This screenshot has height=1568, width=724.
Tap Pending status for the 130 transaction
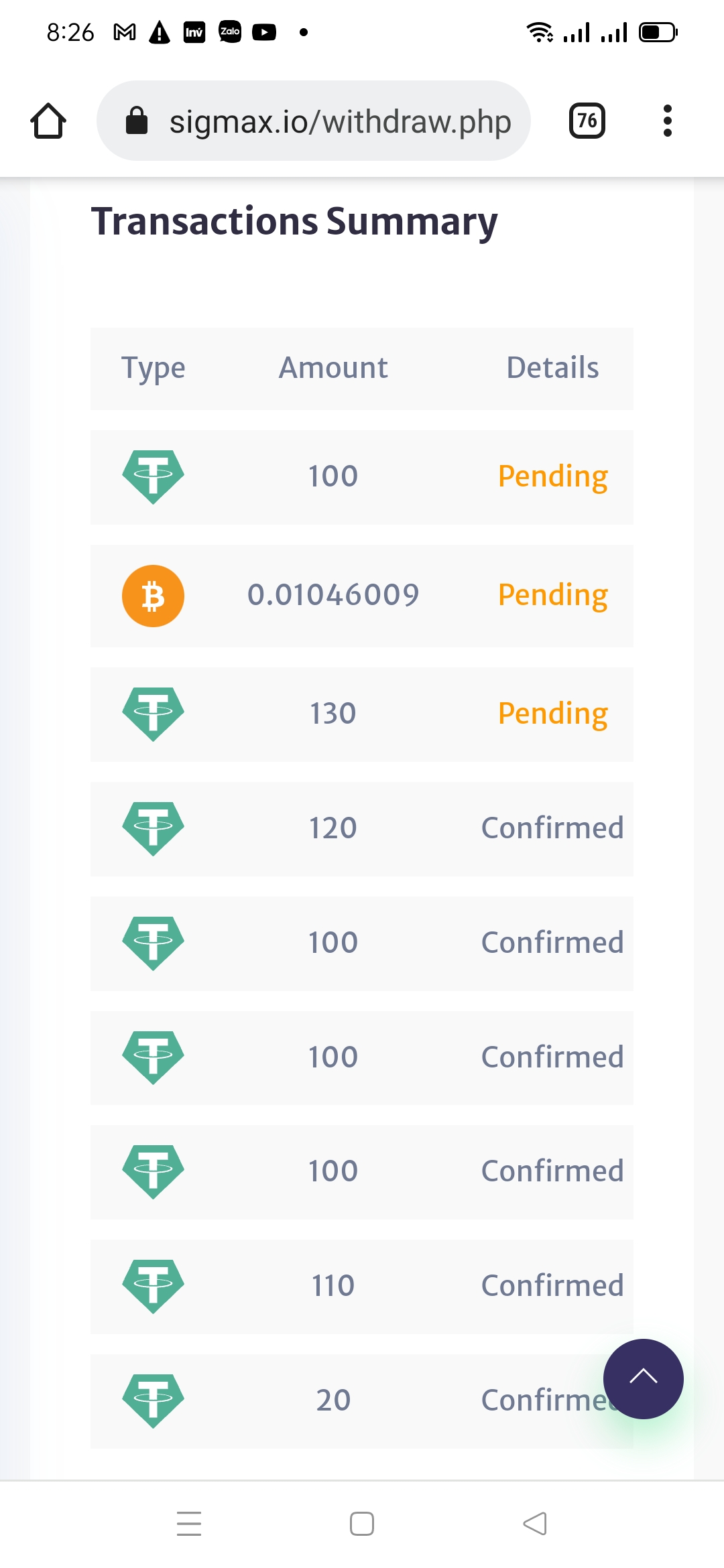pyautogui.click(x=552, y=714)
